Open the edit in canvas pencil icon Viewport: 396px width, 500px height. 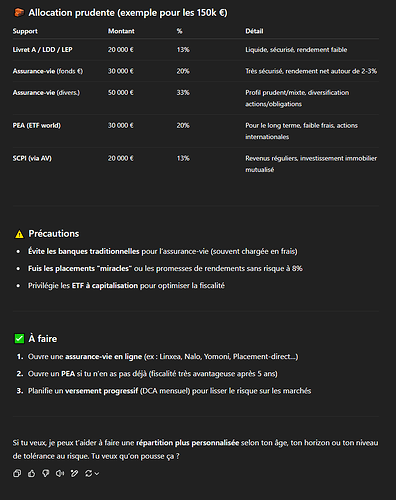pos(74,473)
